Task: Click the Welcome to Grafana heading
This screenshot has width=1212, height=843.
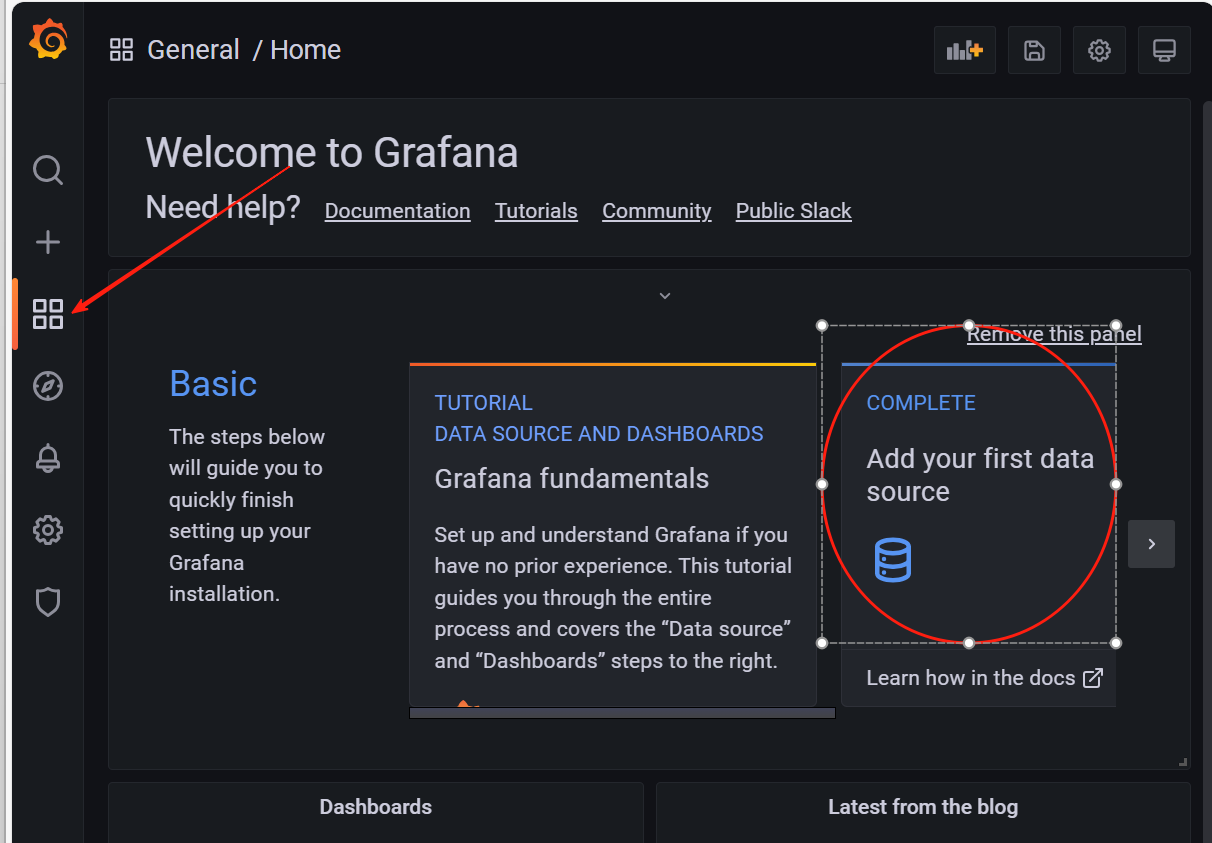Action: tap(332, 153)
